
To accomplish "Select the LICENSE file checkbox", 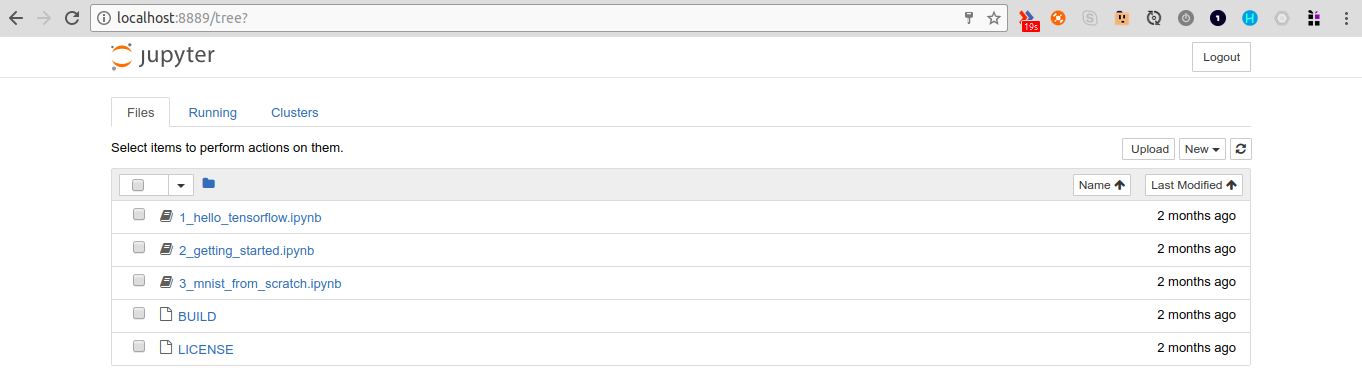I will 139,347.
